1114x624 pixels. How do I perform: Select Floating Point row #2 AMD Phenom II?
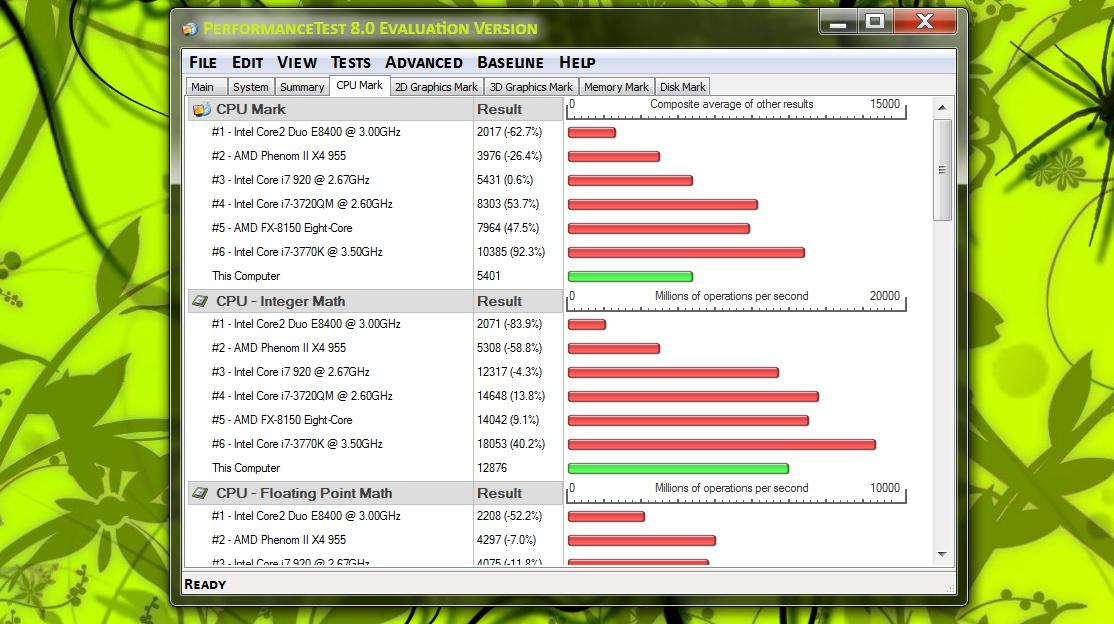[x=278, y=540]
